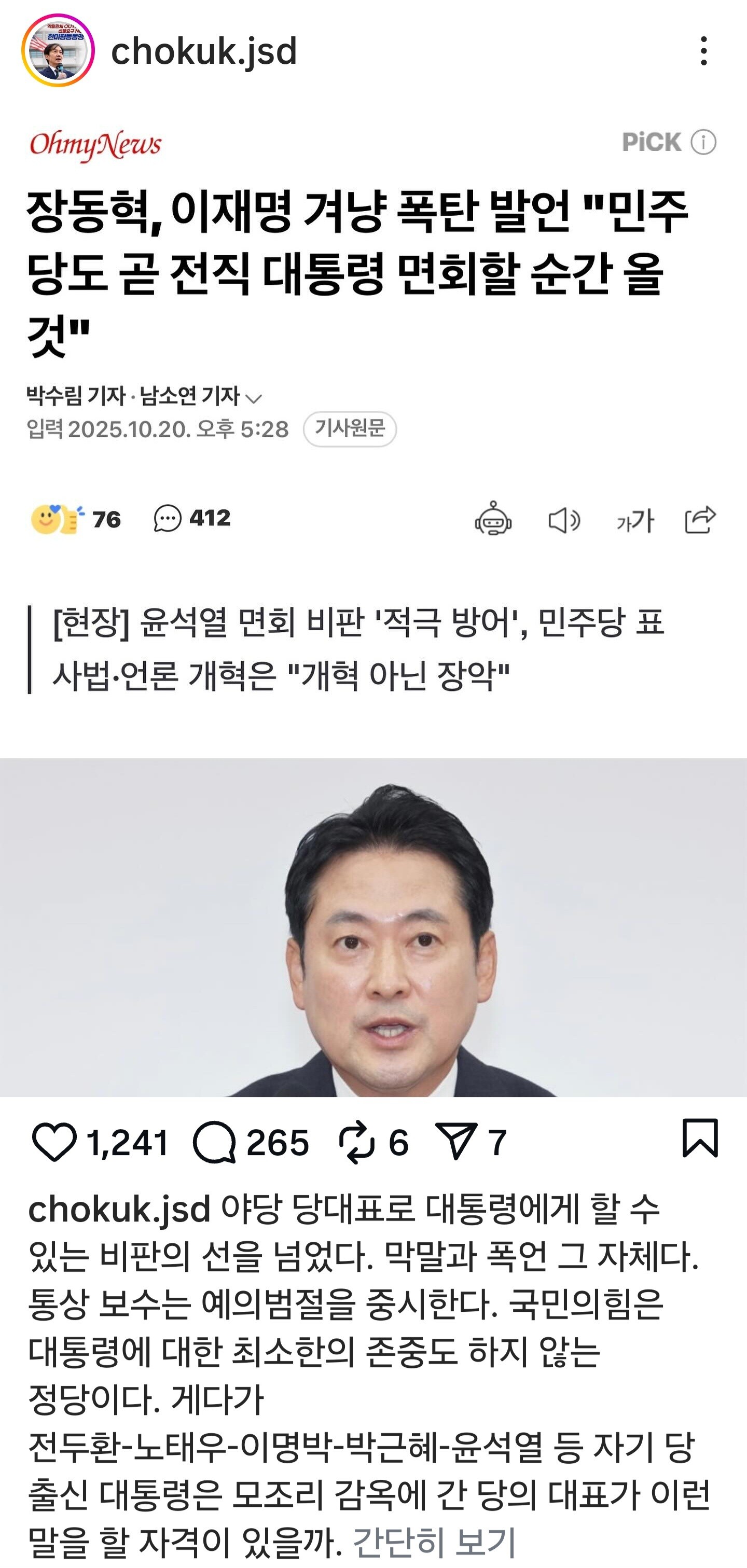Tap chokuk.jsd username in the caption
Screen dimensions: 747x1568
click(x=119, y=1210)
